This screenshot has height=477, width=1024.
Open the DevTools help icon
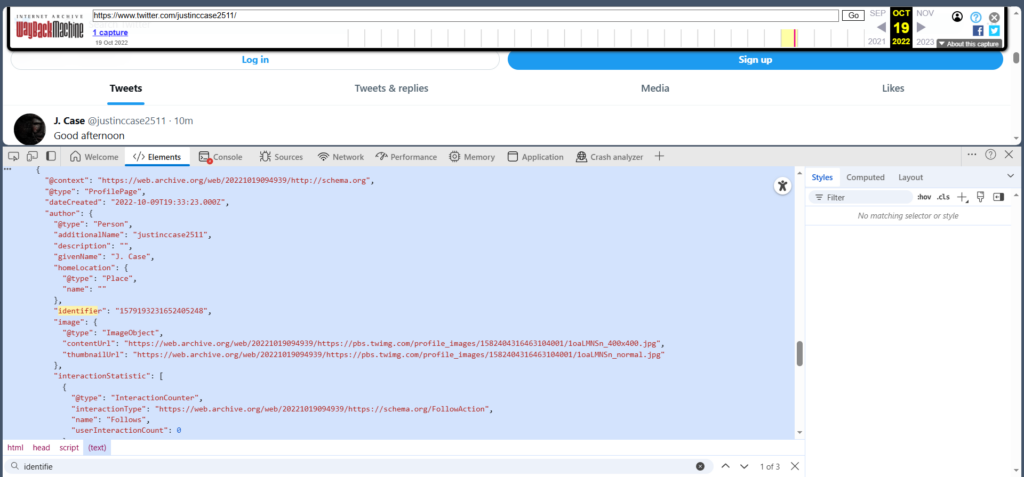click(x=990, y=156)
